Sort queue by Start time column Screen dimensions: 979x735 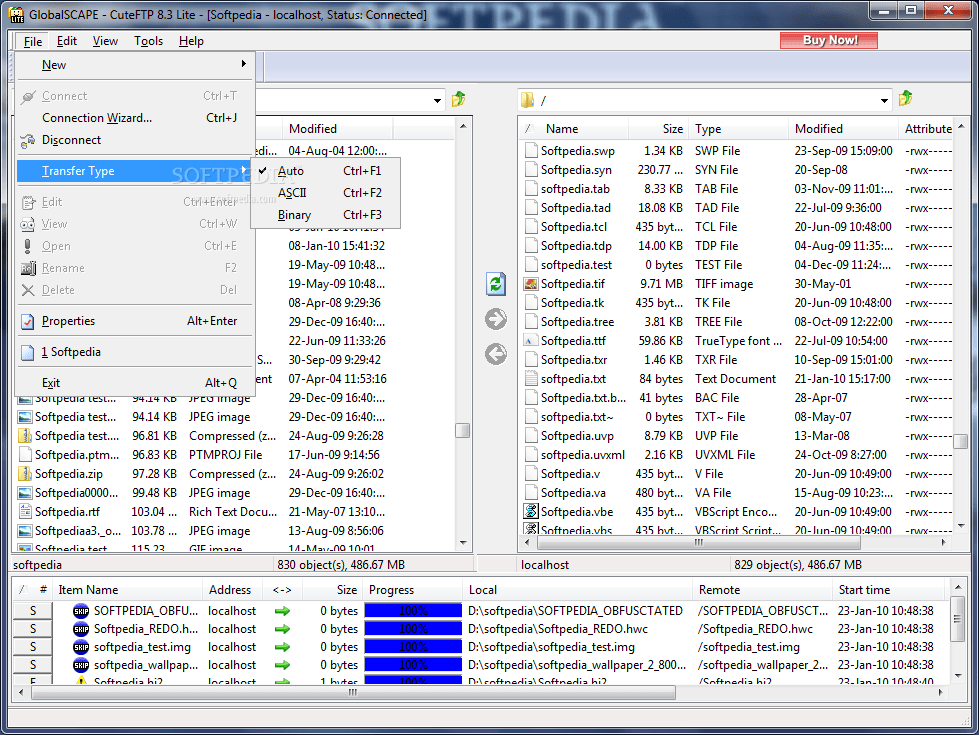click(x=889, y=590)
